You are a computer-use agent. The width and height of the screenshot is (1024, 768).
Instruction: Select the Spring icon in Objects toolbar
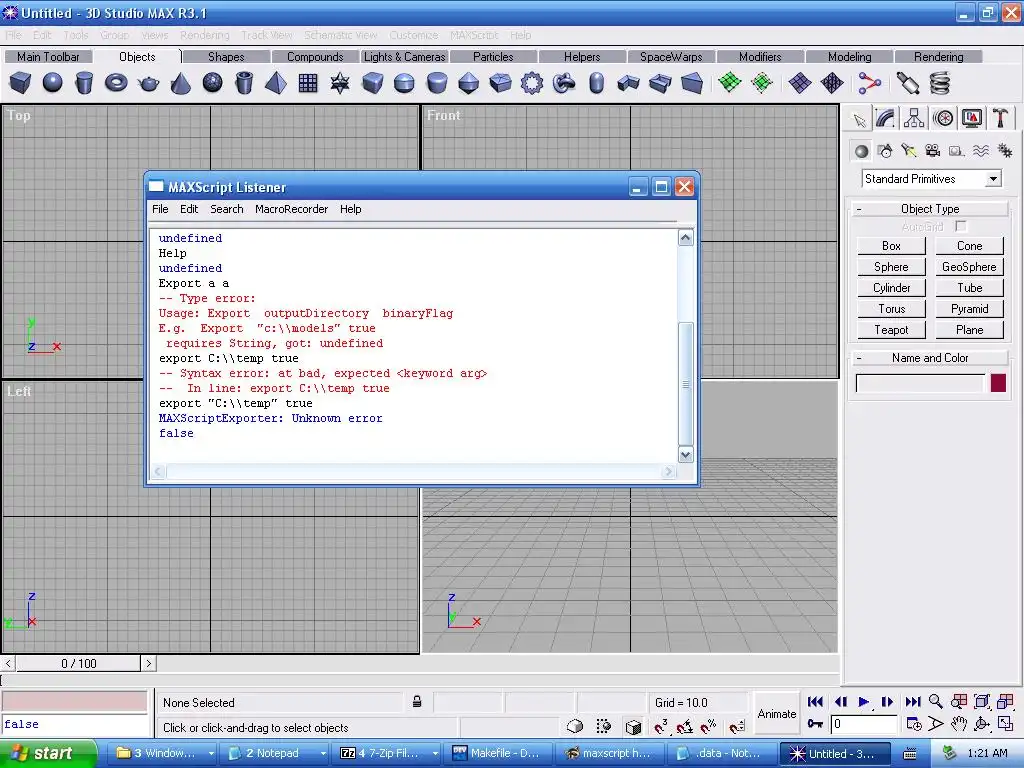[939, 83]
